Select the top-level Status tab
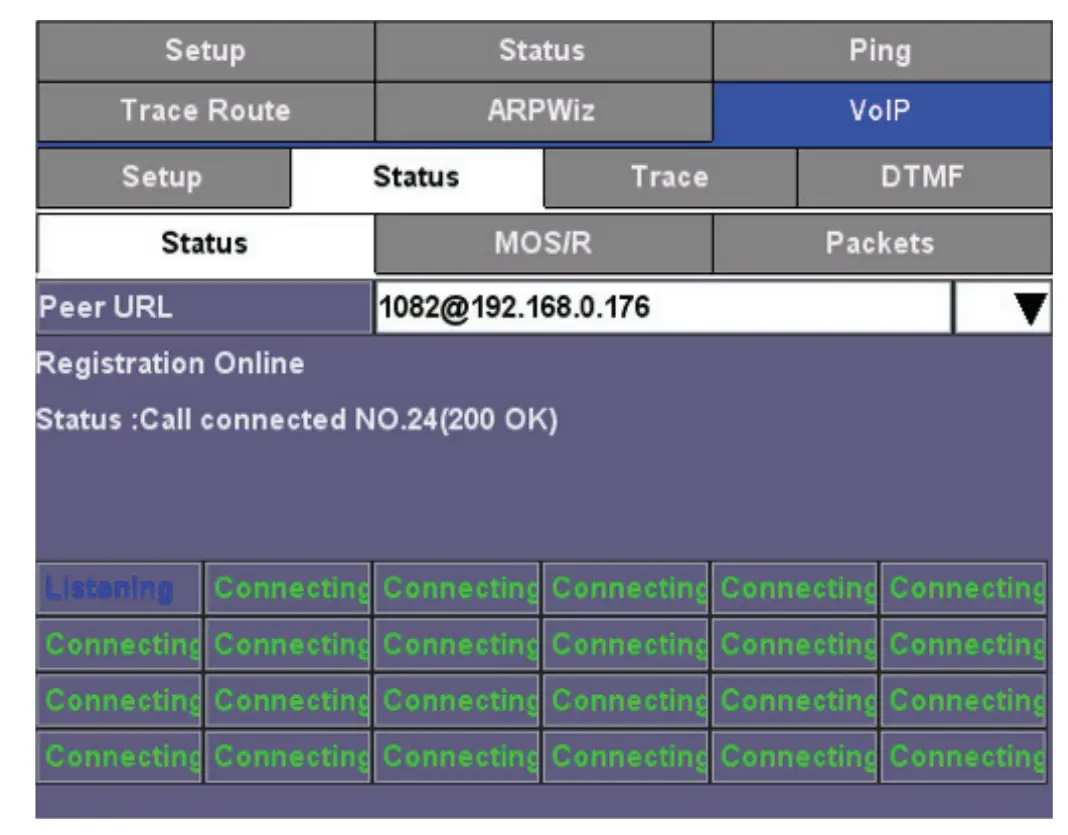The height and width of the screenshot is (835, 1068). [x=540, y=50]
